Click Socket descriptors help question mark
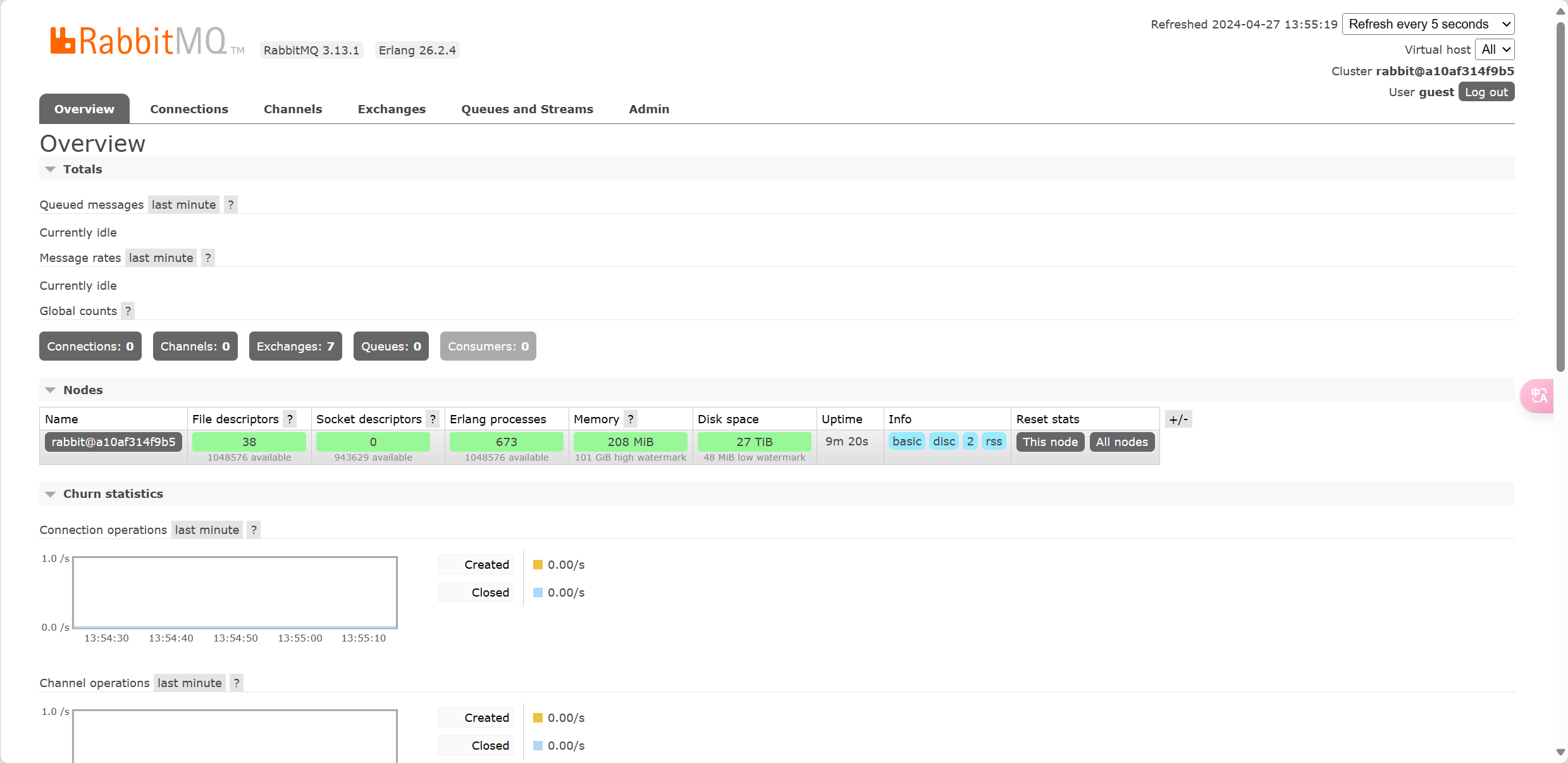 433,419
